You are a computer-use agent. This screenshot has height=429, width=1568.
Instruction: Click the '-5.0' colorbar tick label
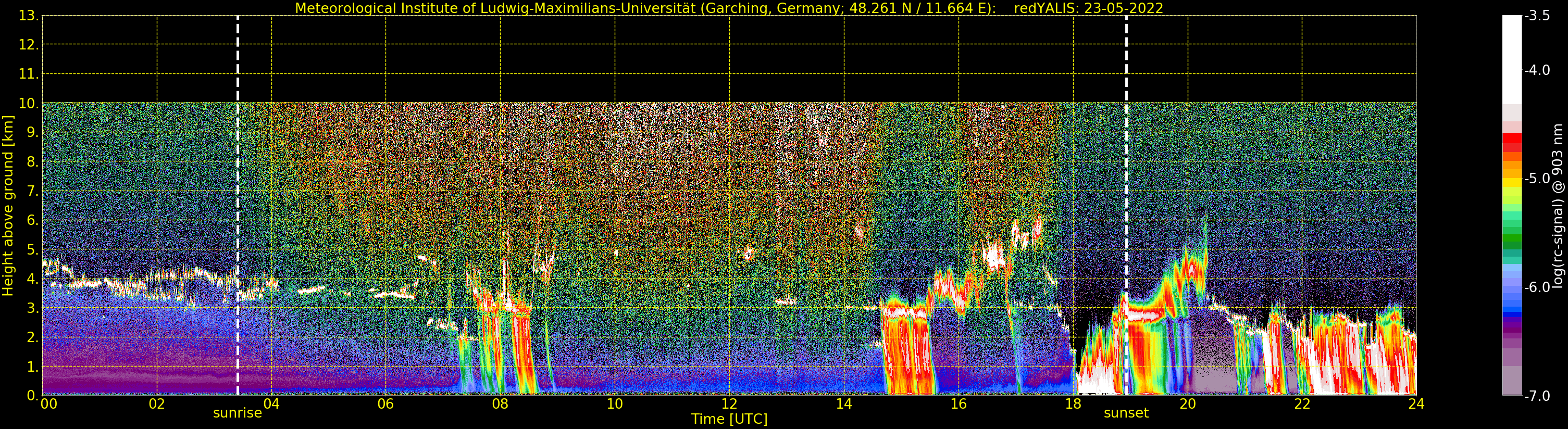(1537, 178)
